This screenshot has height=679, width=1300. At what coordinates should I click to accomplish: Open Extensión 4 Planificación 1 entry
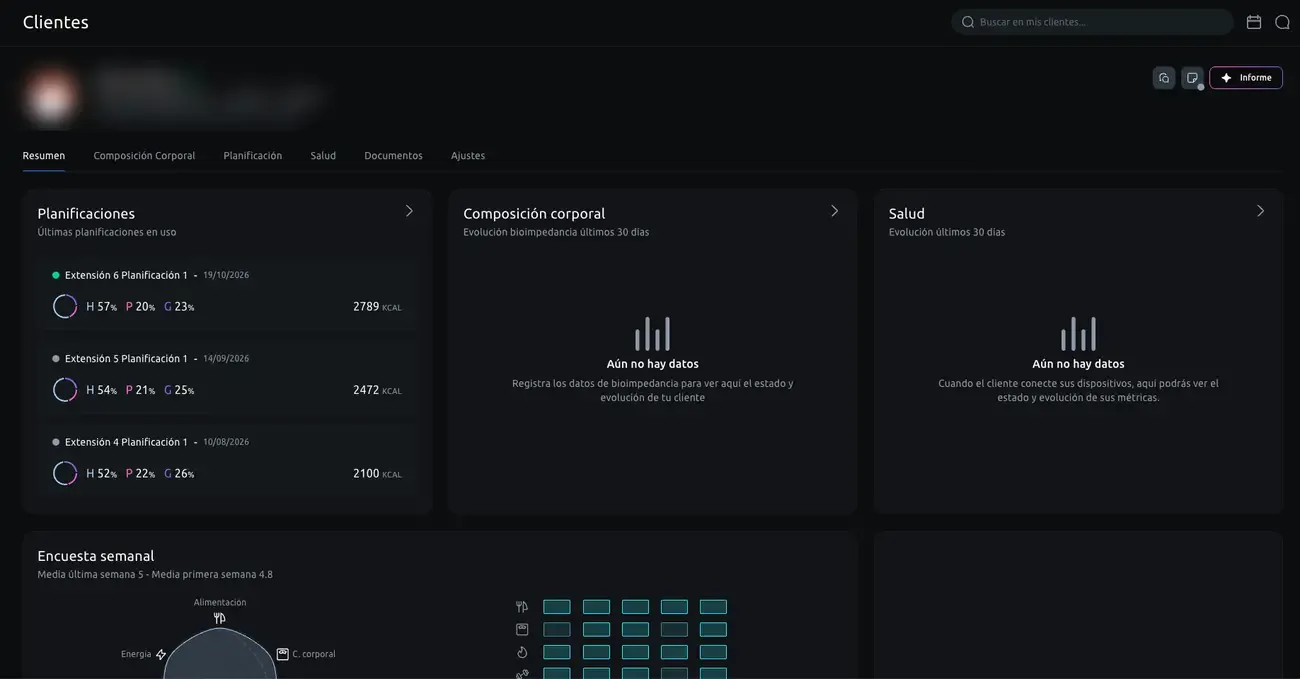pos(227,459)
